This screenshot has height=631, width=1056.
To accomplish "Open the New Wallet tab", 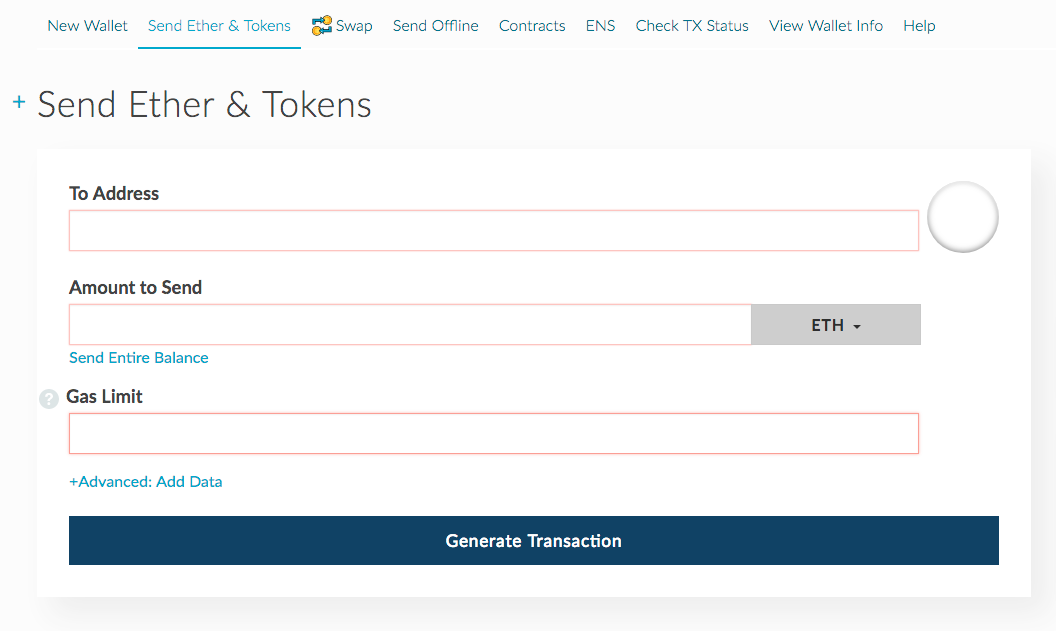I will click(87, 26).
